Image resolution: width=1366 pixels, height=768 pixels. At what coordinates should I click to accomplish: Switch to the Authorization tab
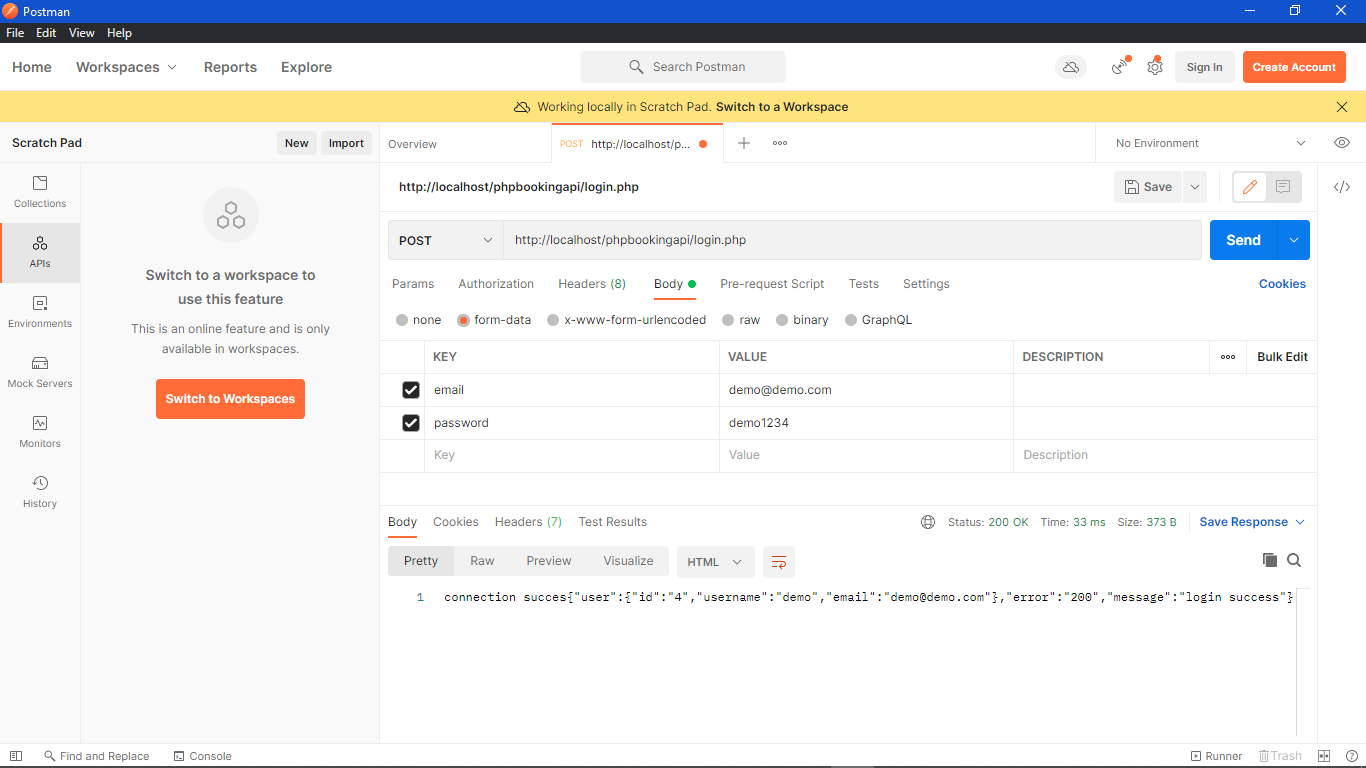coord(496,284)
